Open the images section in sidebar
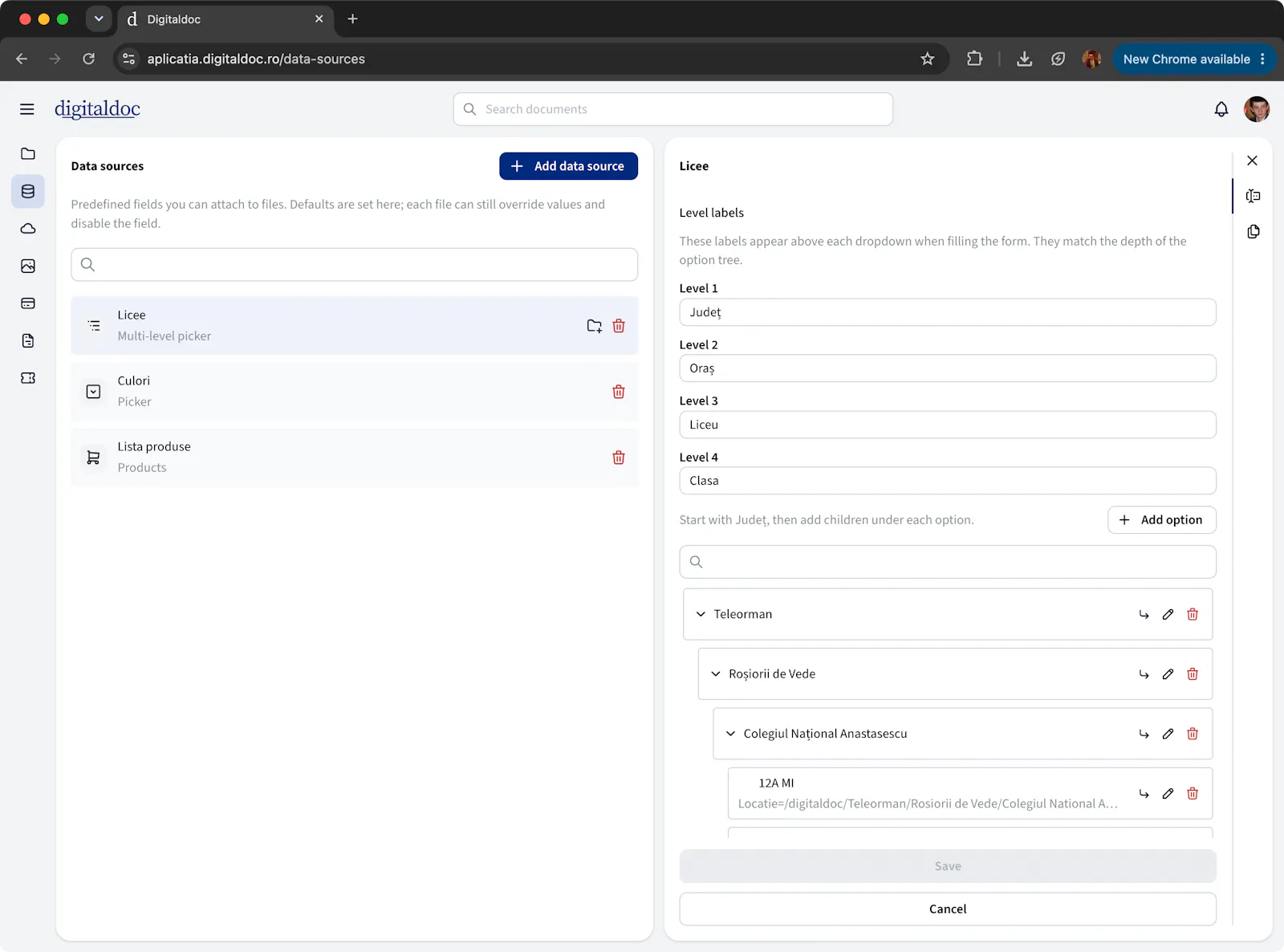Screen dimensions: 1284x952 click(28, 266)
